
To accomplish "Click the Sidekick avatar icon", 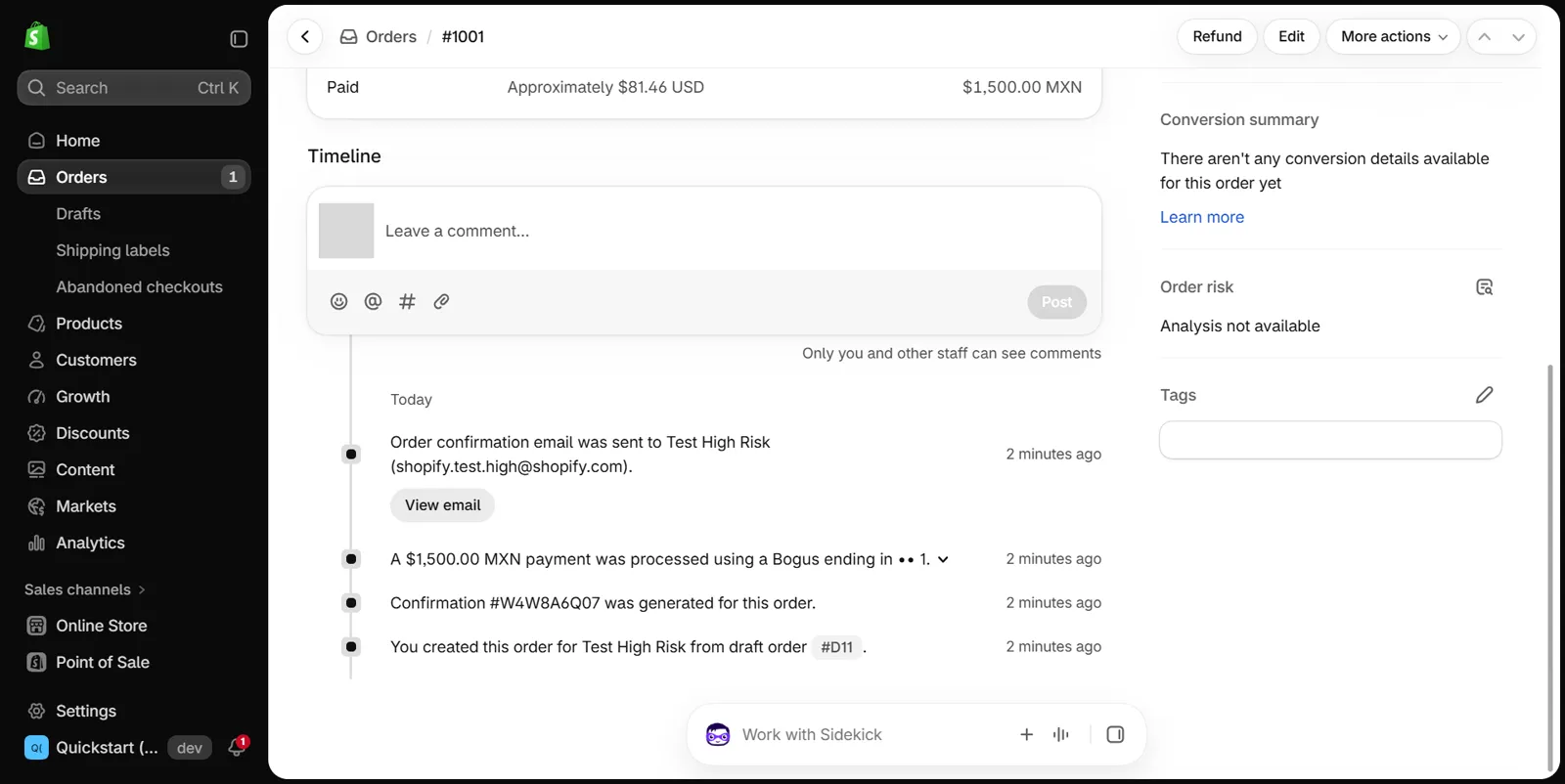I will pos(718,734).
